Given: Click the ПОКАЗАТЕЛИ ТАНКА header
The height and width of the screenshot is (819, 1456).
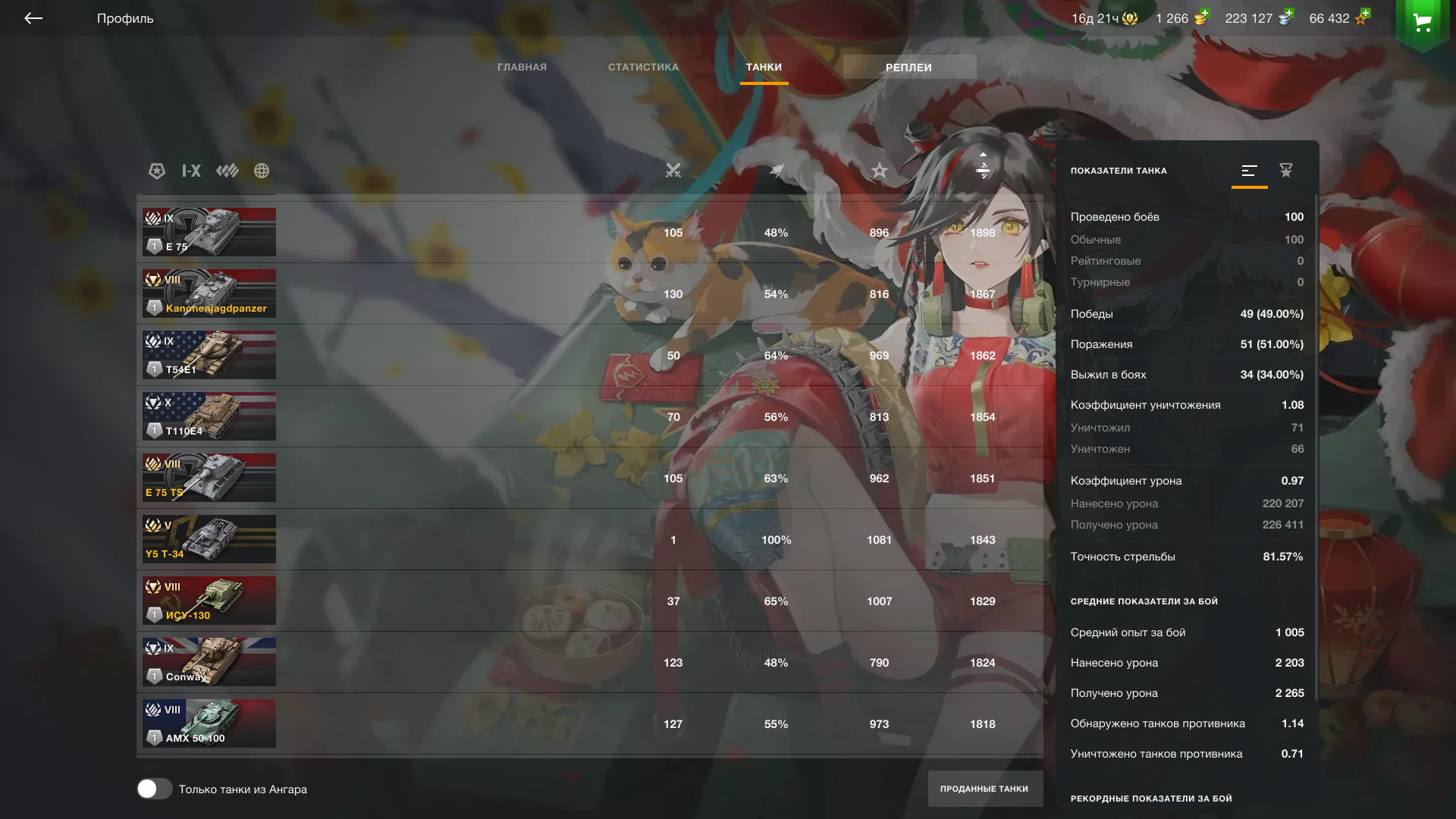Looking at the screenshot, I should [1119, 171].
